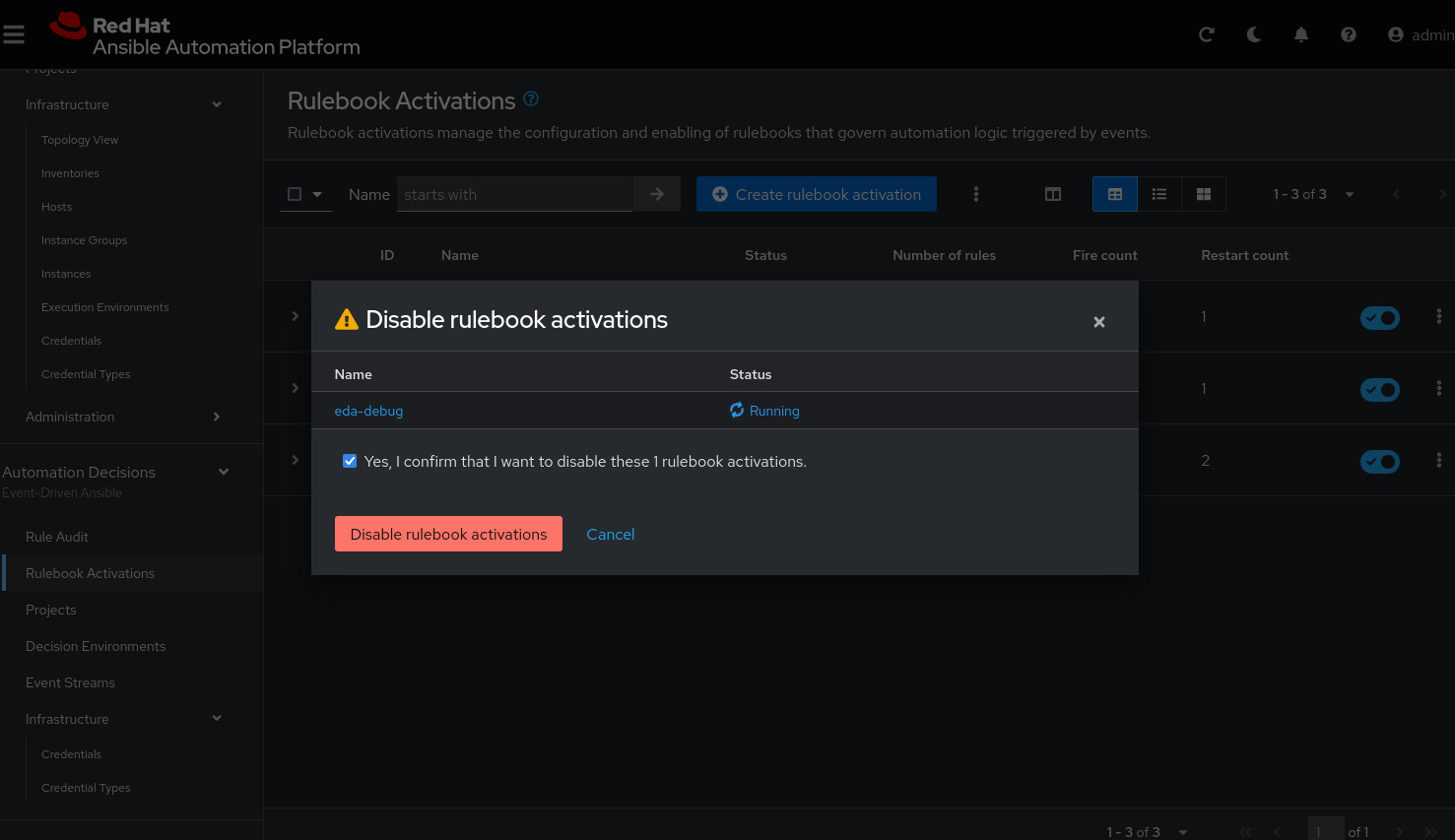Toggle the confirm disable checkbox
Viewport: 1455px width, 840px height.
pyautogui.click(x=350, y=461)
